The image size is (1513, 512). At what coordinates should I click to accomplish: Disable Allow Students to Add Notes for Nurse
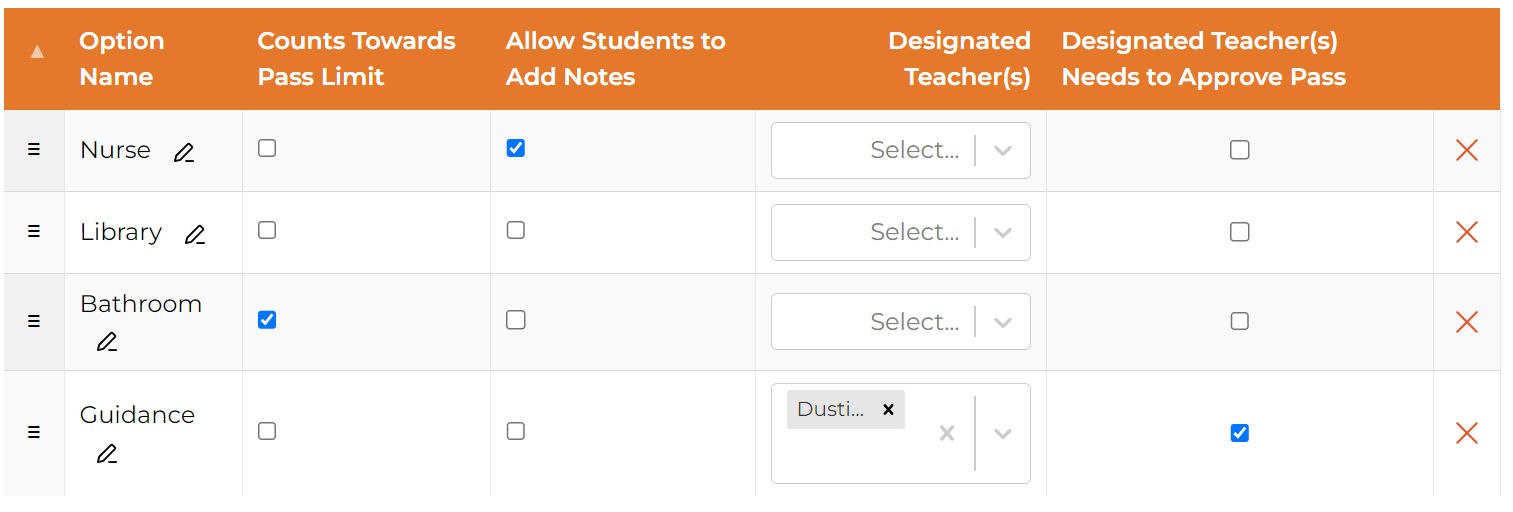(515, 148)
